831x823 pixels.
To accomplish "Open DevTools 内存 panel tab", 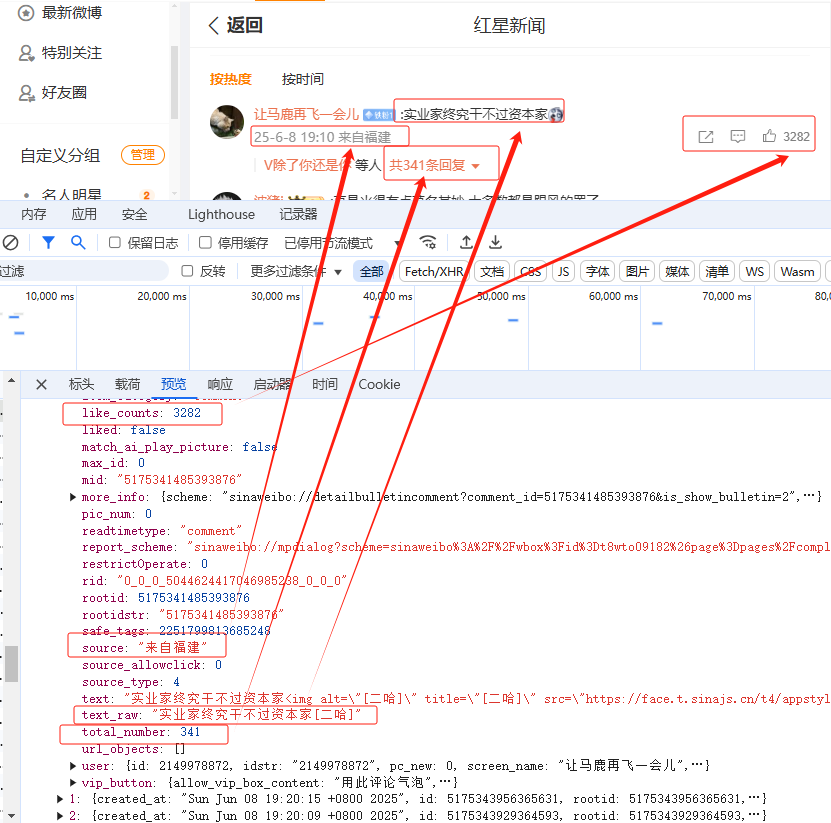I will [x=33, y=215].
